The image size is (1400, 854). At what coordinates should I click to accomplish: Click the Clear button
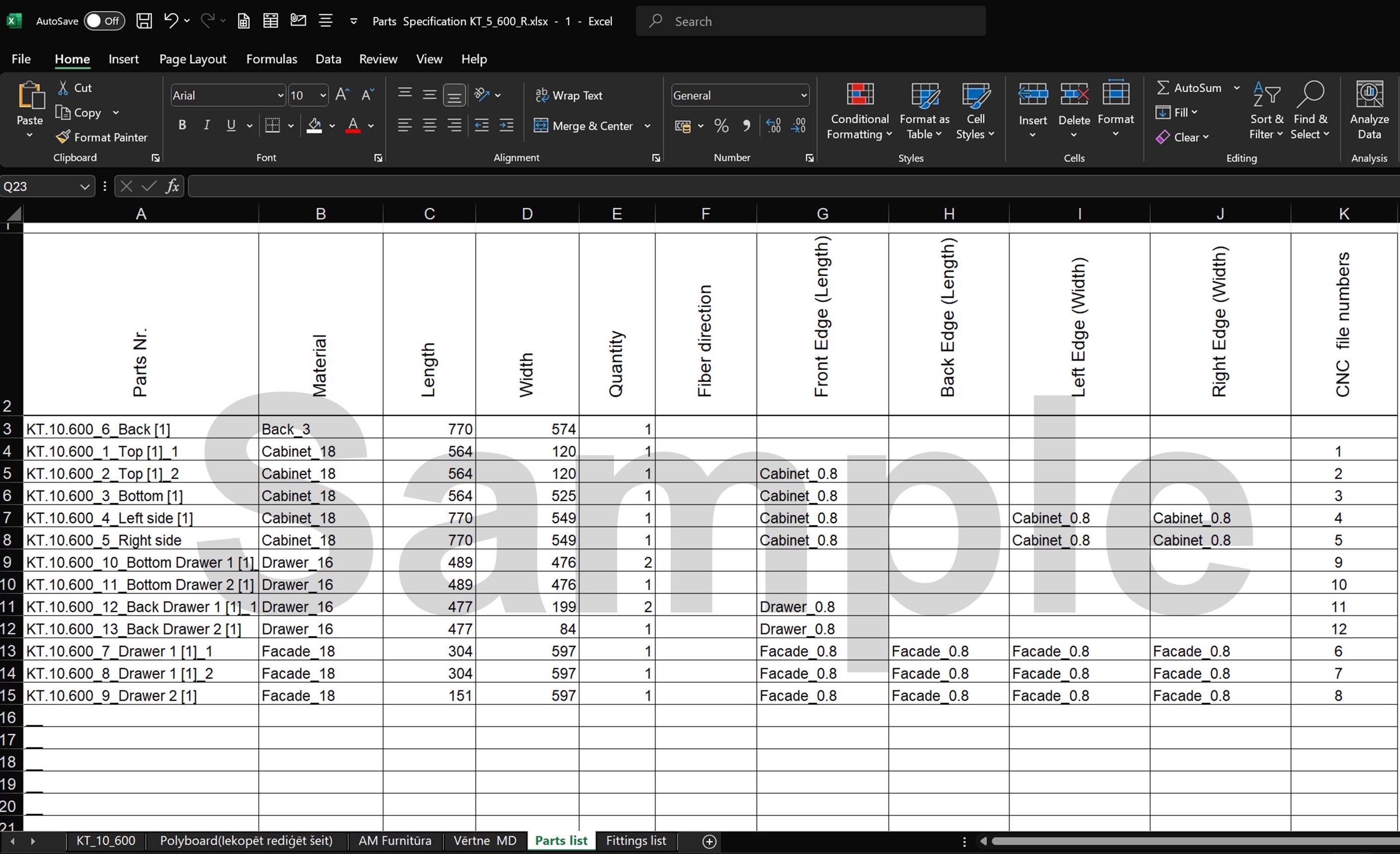pos(1182,137)
